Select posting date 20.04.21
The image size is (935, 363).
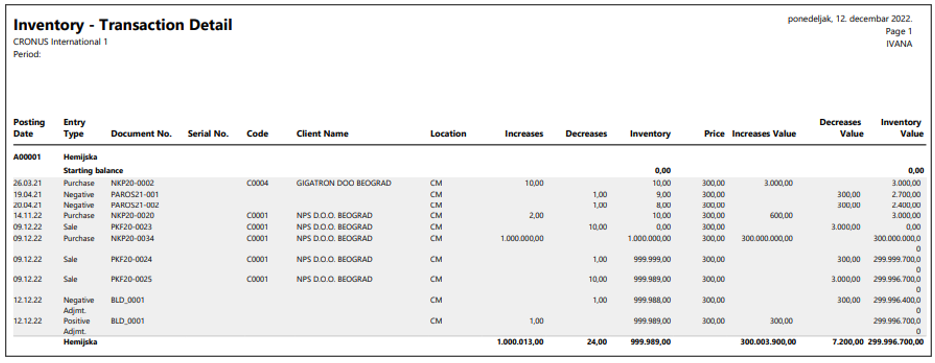[27, 205]
